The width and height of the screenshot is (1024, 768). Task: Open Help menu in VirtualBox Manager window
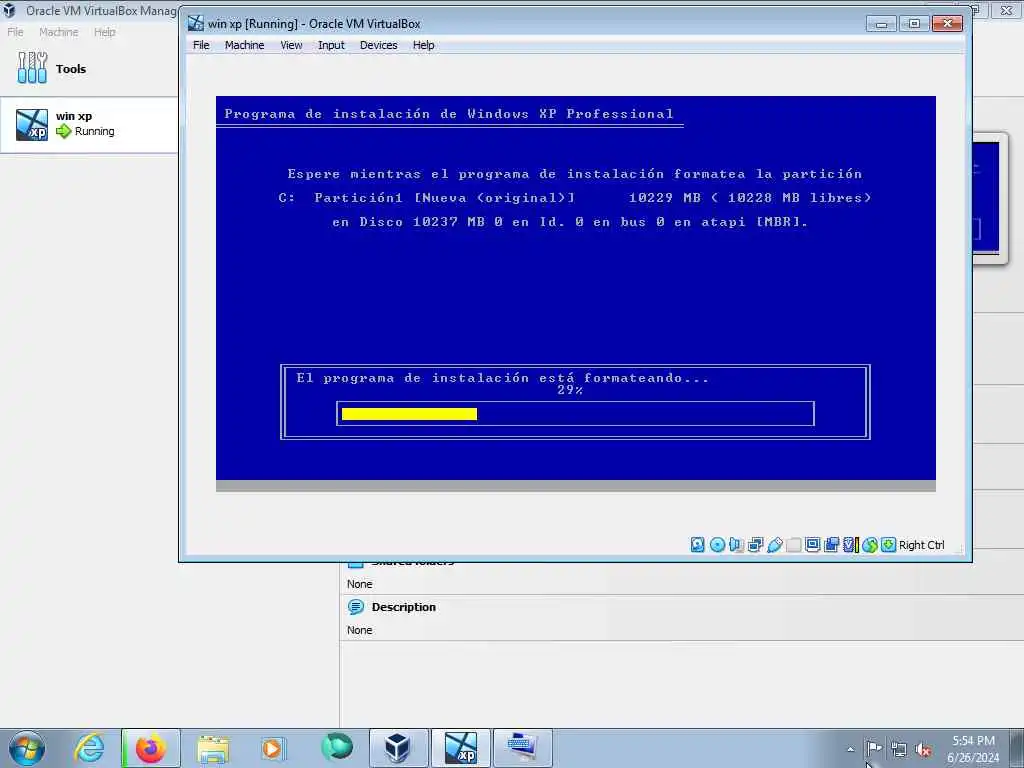[x=104, y=32]
